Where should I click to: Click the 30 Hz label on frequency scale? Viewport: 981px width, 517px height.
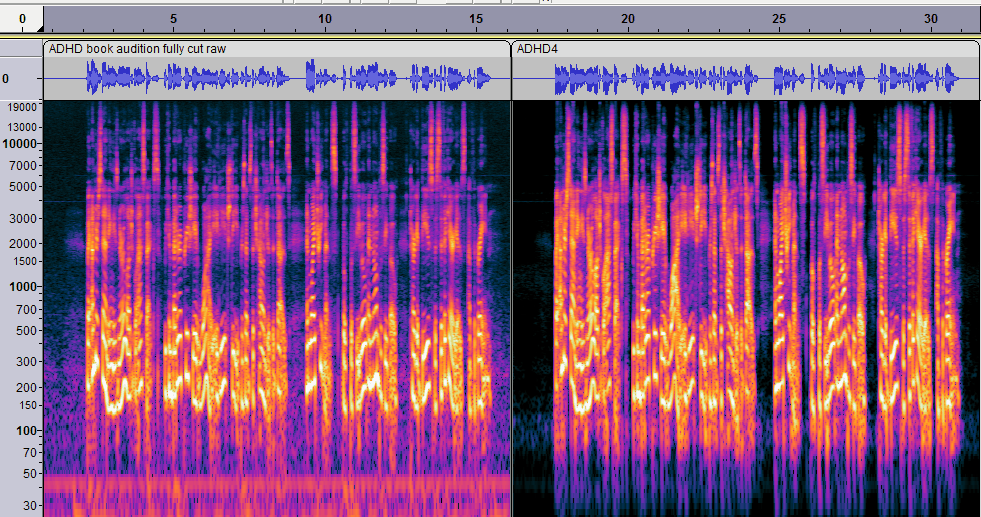[30, 505]
